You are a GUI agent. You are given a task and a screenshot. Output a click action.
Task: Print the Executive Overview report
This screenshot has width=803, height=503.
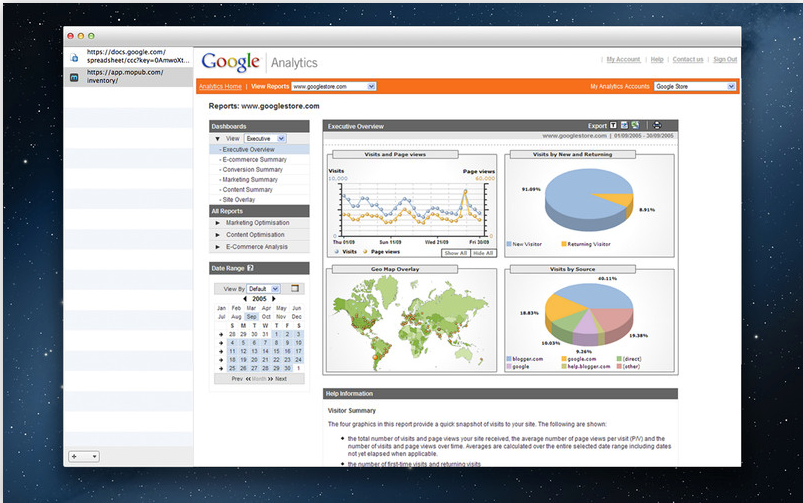tap(657, 125)
